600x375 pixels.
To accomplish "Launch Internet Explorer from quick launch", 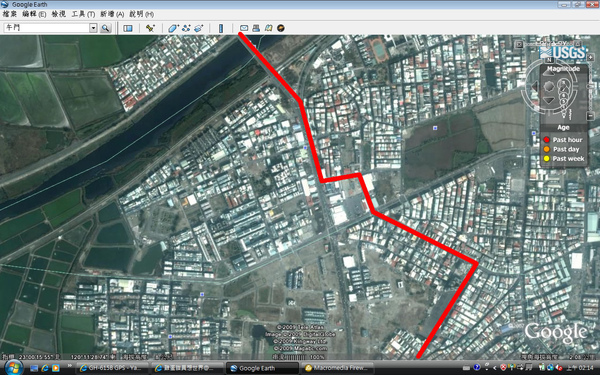I will (45, 368).
